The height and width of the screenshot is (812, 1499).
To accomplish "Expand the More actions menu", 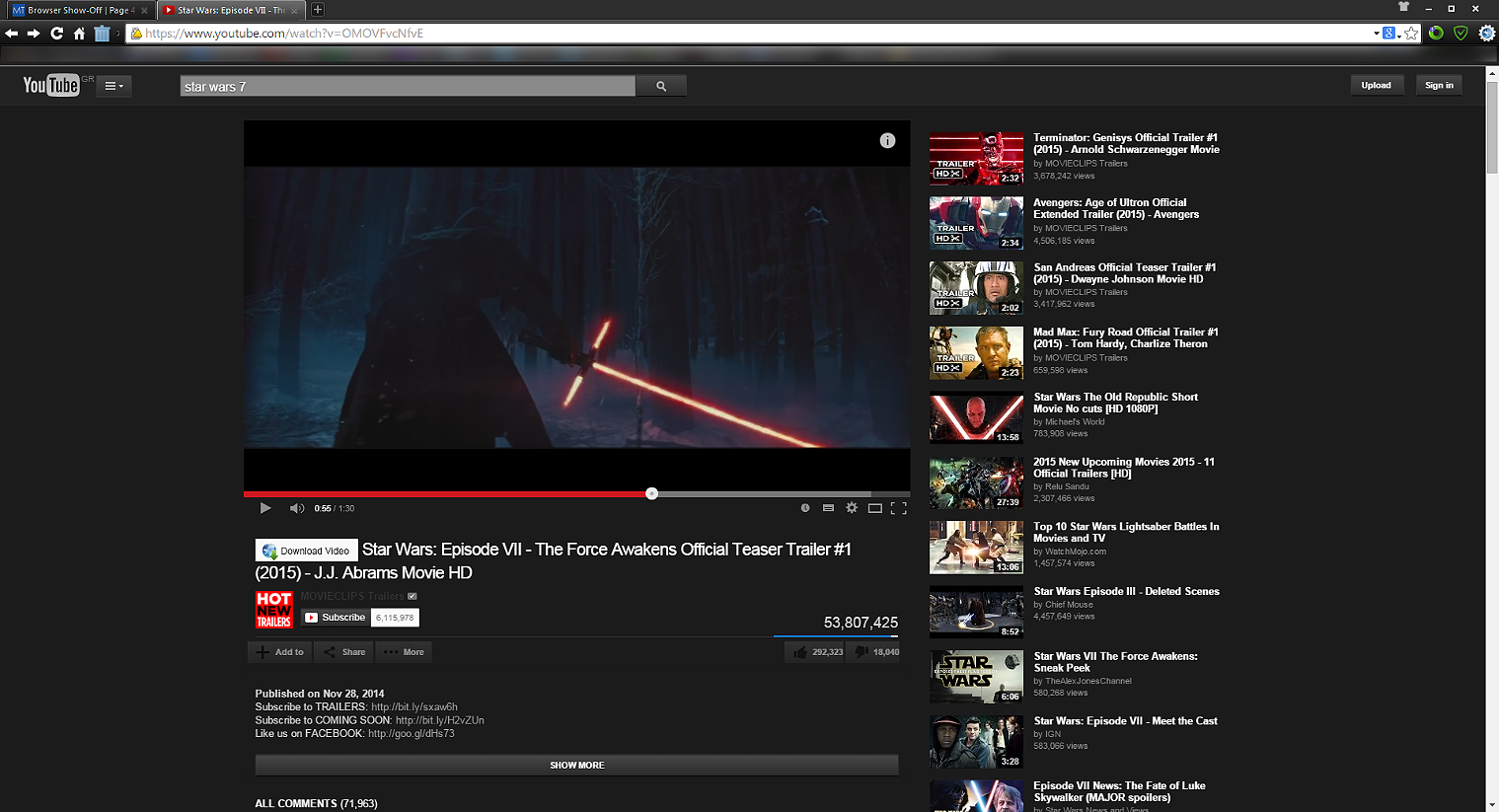I will click(405, 652).
